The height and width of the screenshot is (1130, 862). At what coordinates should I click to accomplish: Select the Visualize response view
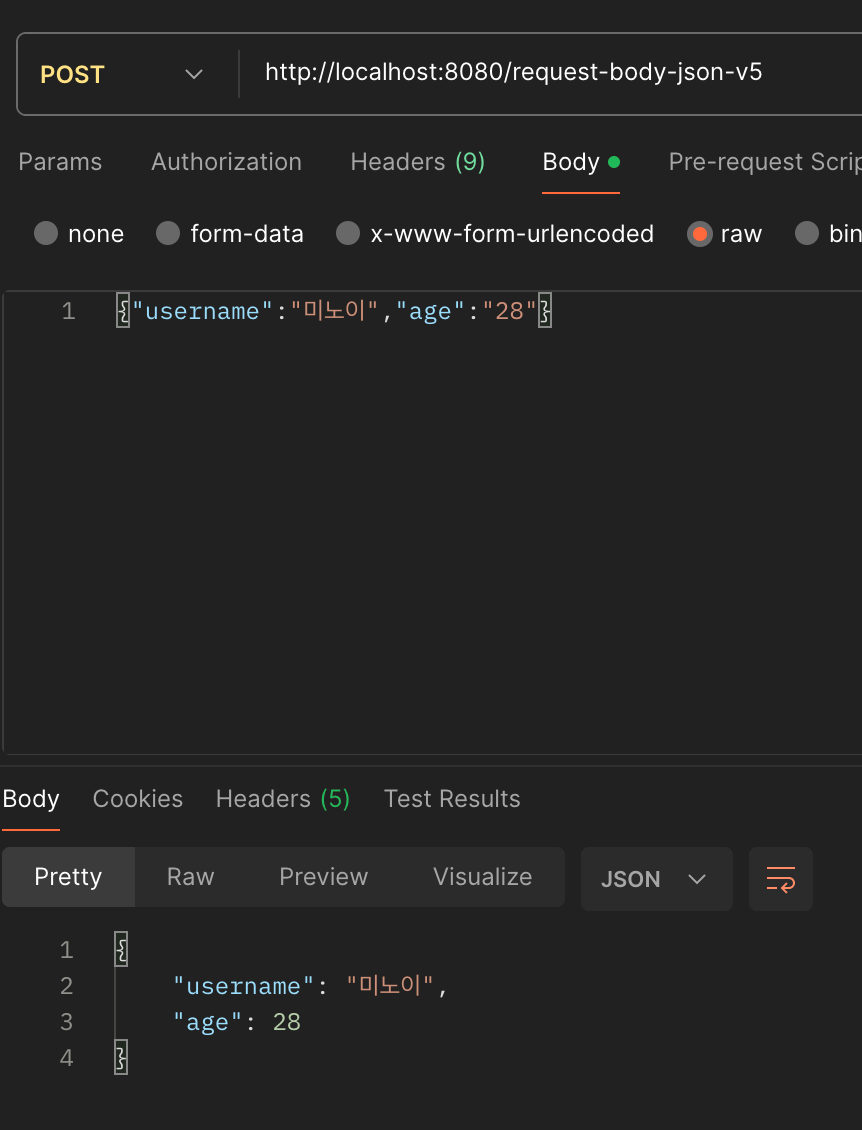coord(483,877)
